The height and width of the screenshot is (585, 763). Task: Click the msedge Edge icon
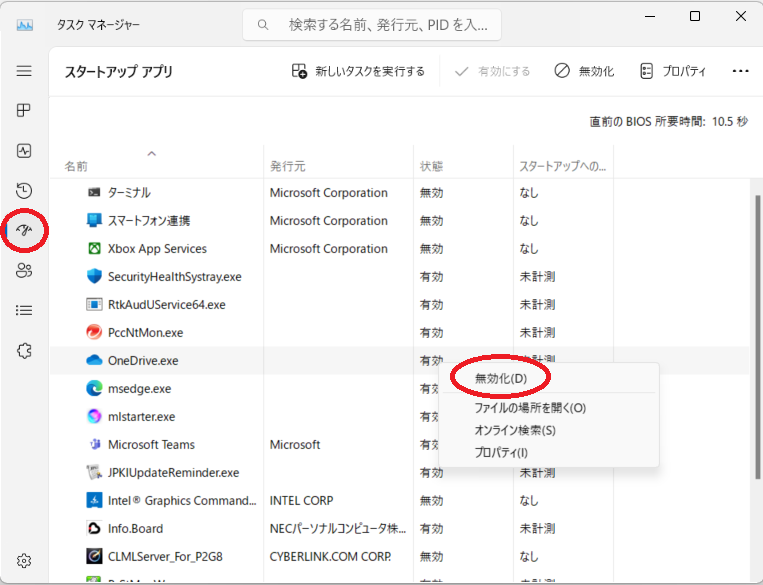point(94,388)
